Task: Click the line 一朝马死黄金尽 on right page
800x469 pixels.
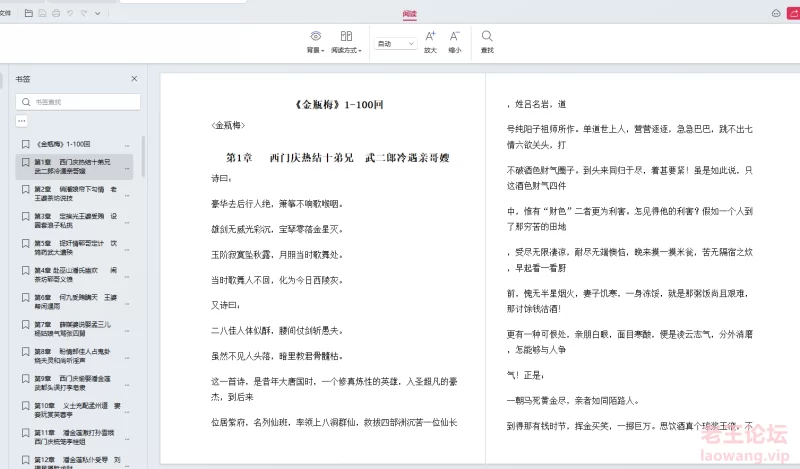Action: tap(572, 401)
